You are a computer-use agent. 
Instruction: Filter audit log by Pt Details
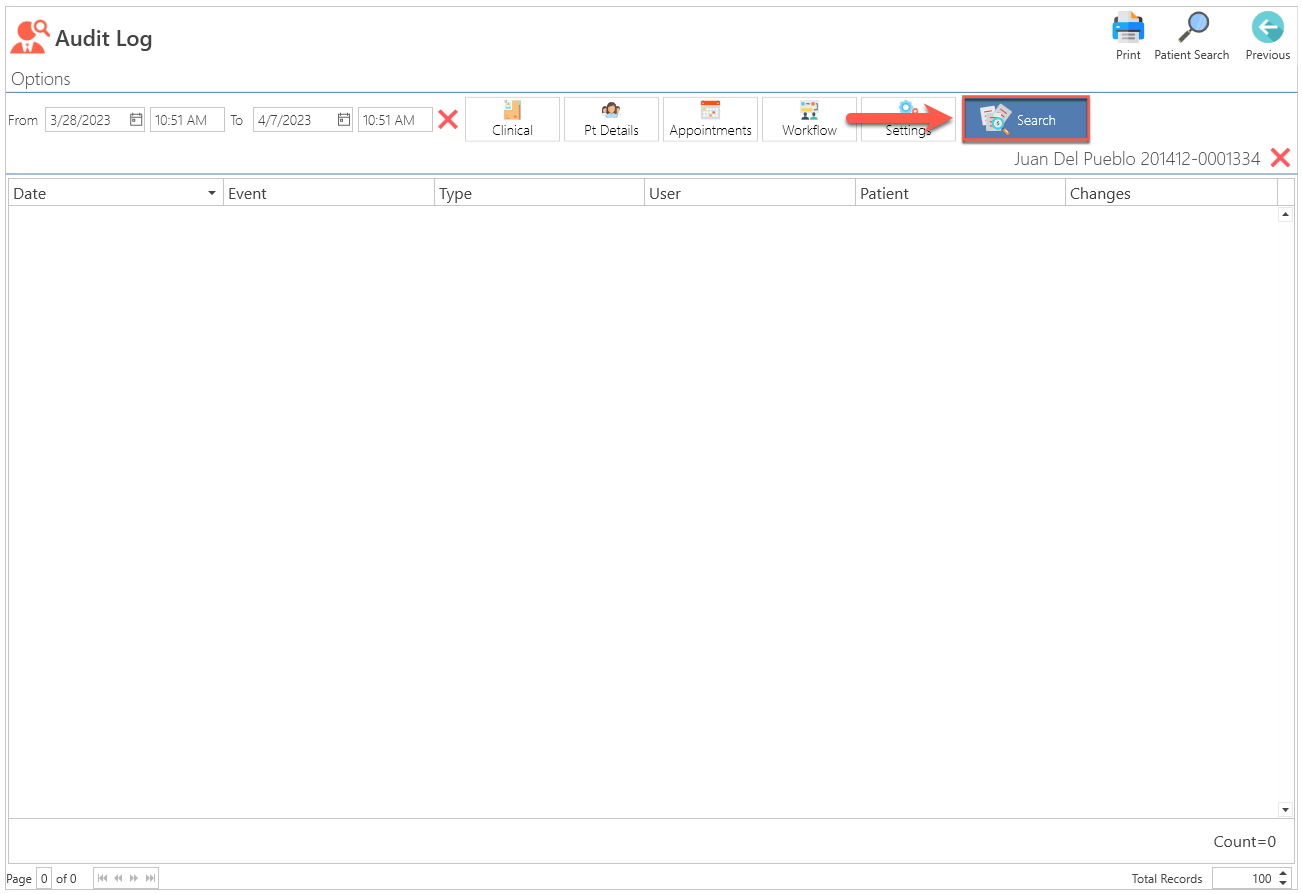pos(611,119)
